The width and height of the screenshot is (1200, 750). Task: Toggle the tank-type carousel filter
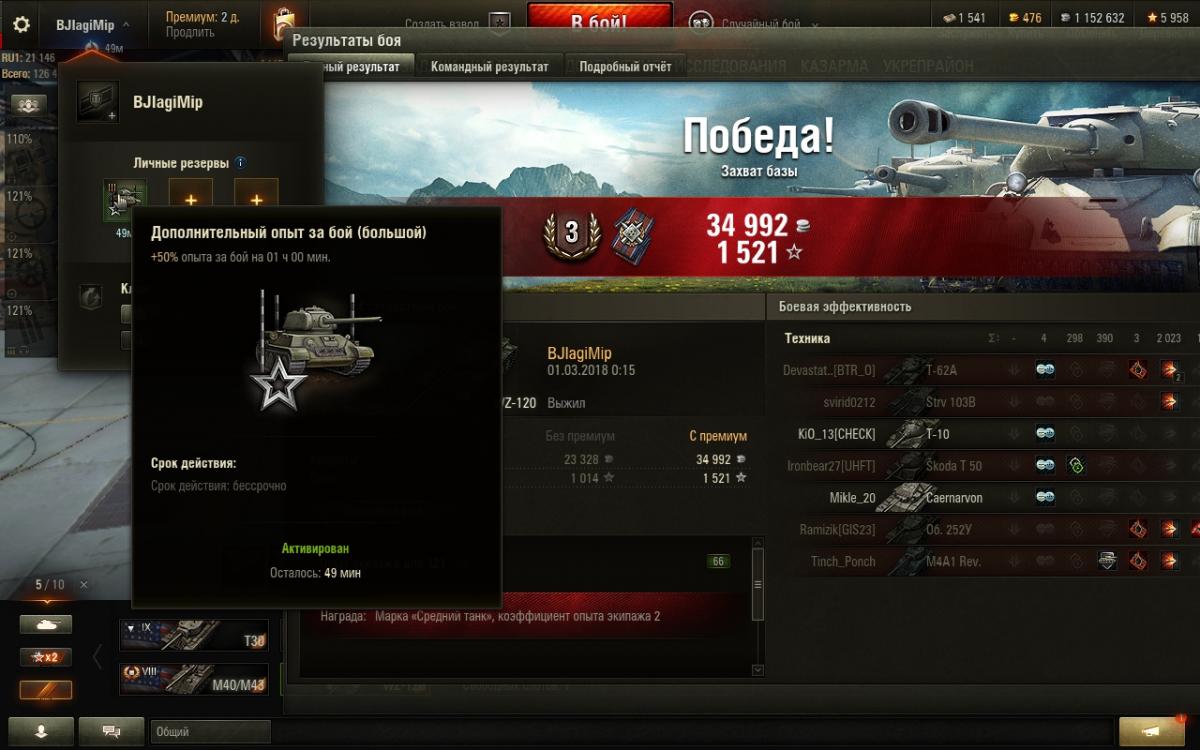(x=46, y=624)
